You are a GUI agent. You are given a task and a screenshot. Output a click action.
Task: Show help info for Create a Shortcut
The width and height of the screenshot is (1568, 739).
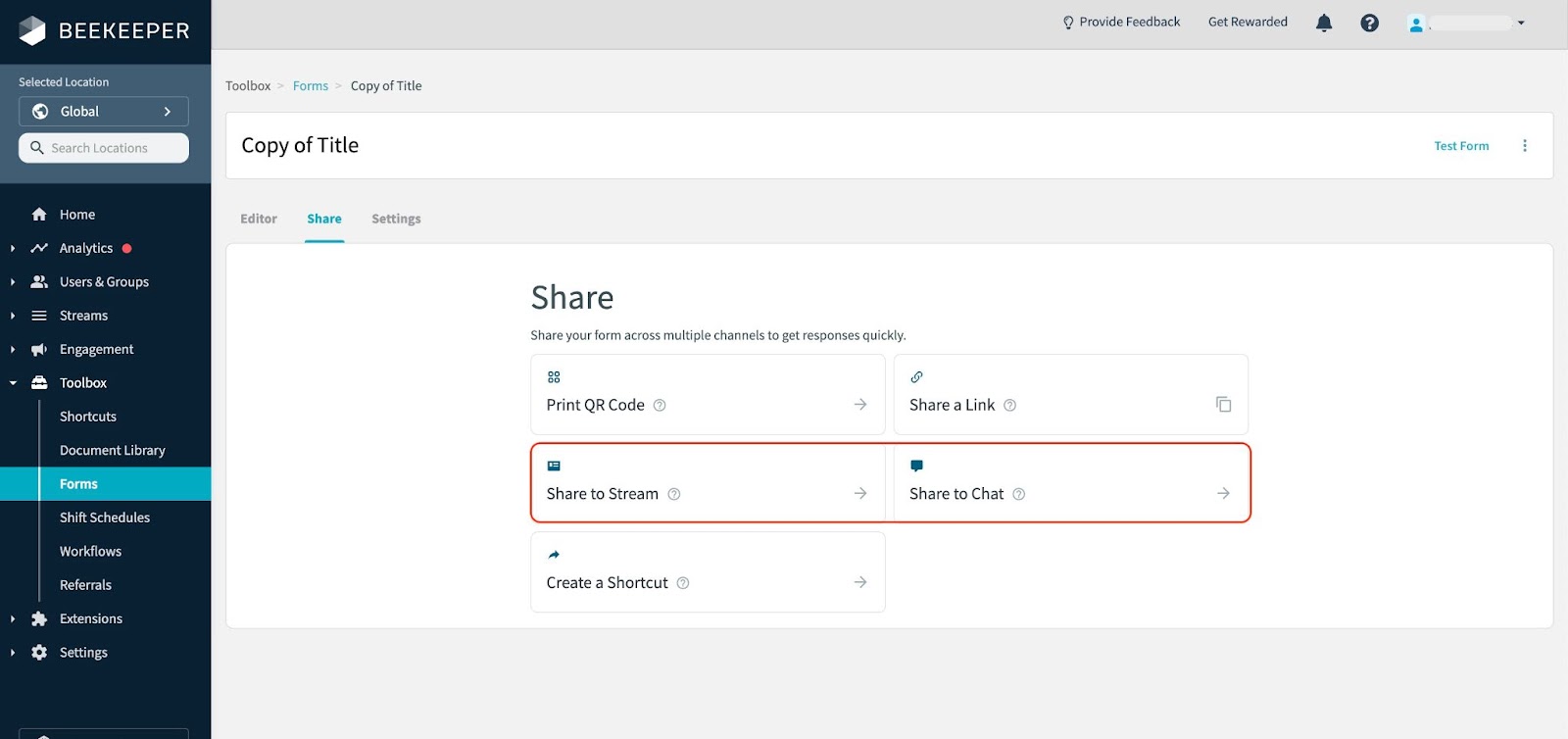(683, 583)
